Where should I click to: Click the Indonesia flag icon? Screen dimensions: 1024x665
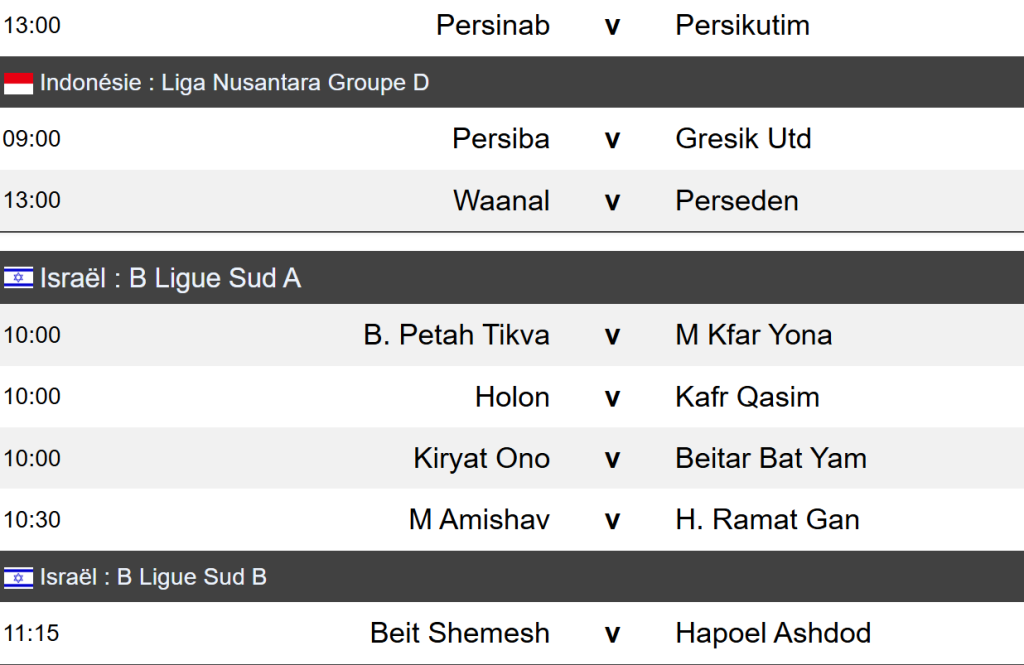[x=18, y=83]
